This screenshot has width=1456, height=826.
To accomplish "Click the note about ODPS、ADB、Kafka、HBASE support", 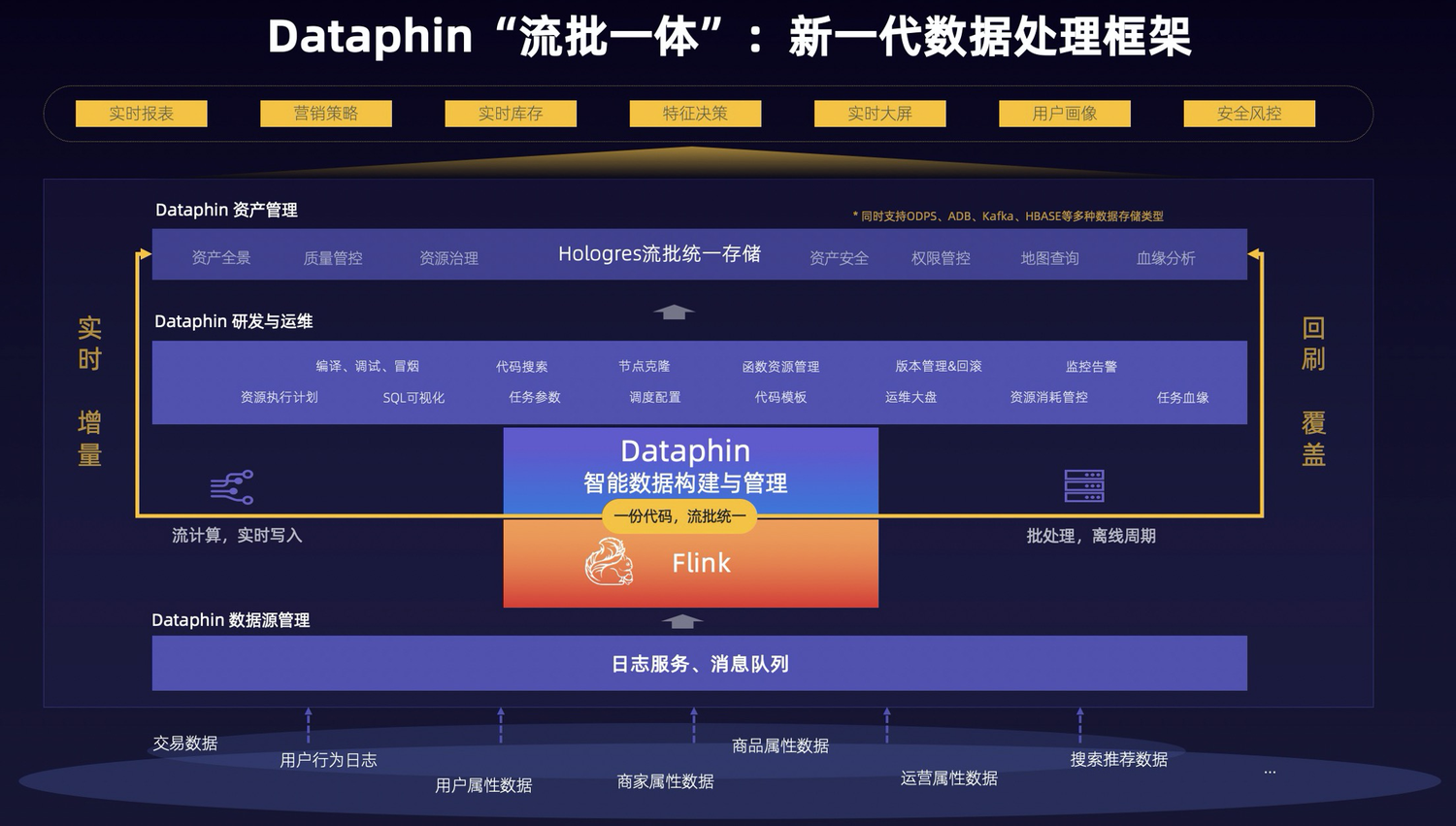I will tap(1008, 216).
